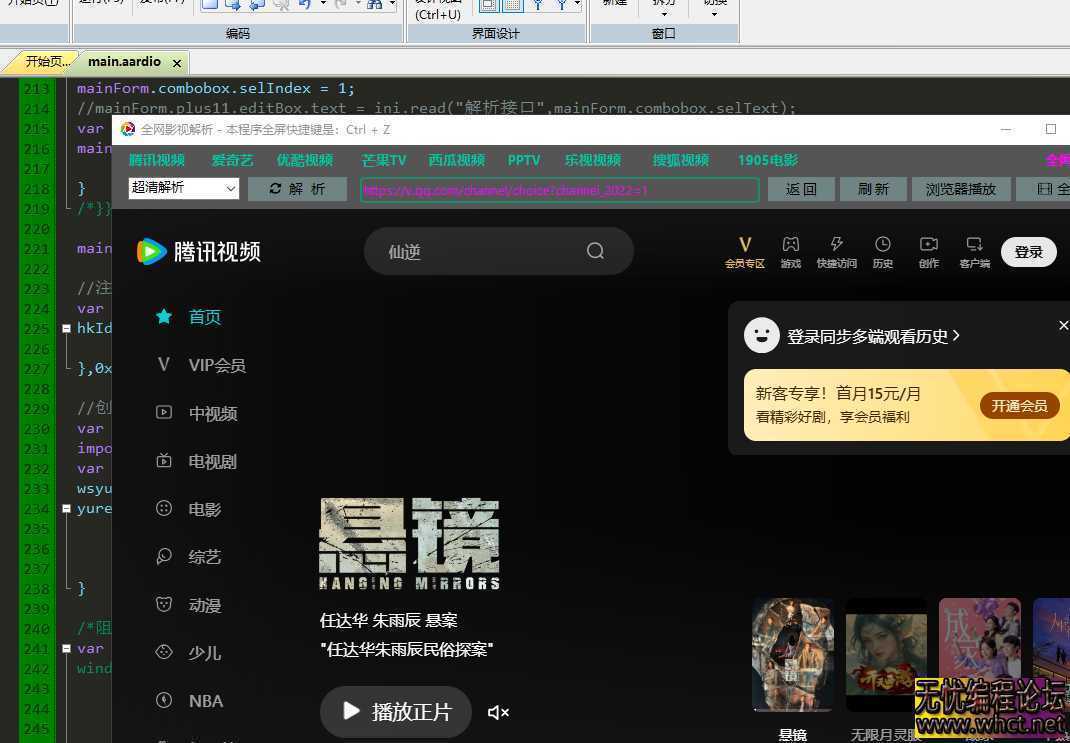Switch to the main.aardio editor tab
The width and height of the screenshot is (1070, 743).
coord(124,61)
